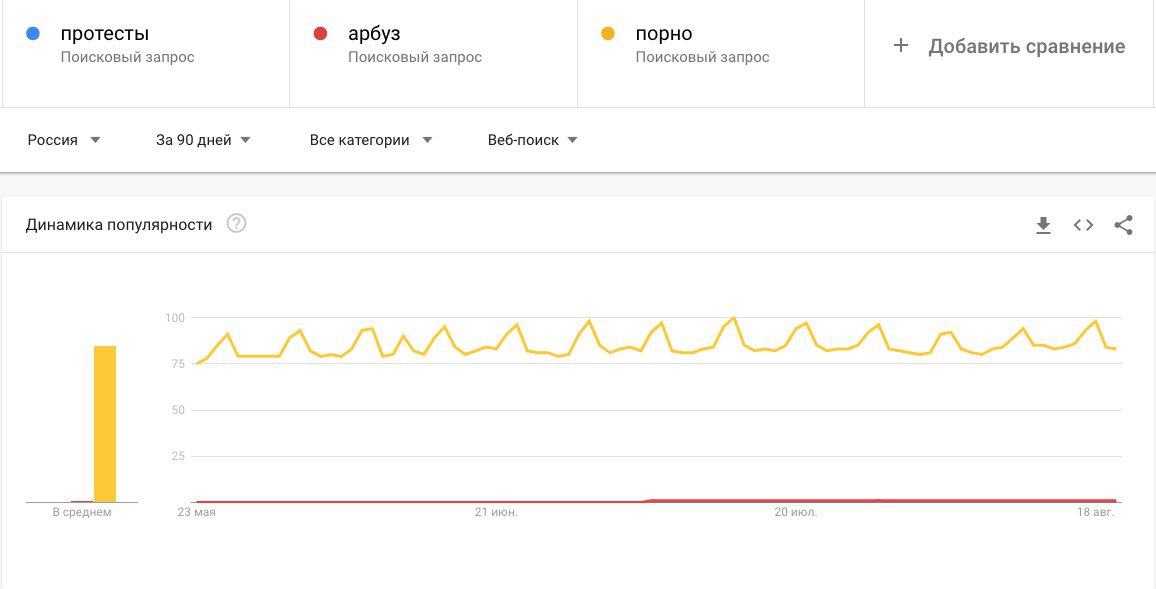Image resolution: width=1156 pixels, height=589 pixels.
Task: Edit the протесты search term
Action: click(105, 34)
